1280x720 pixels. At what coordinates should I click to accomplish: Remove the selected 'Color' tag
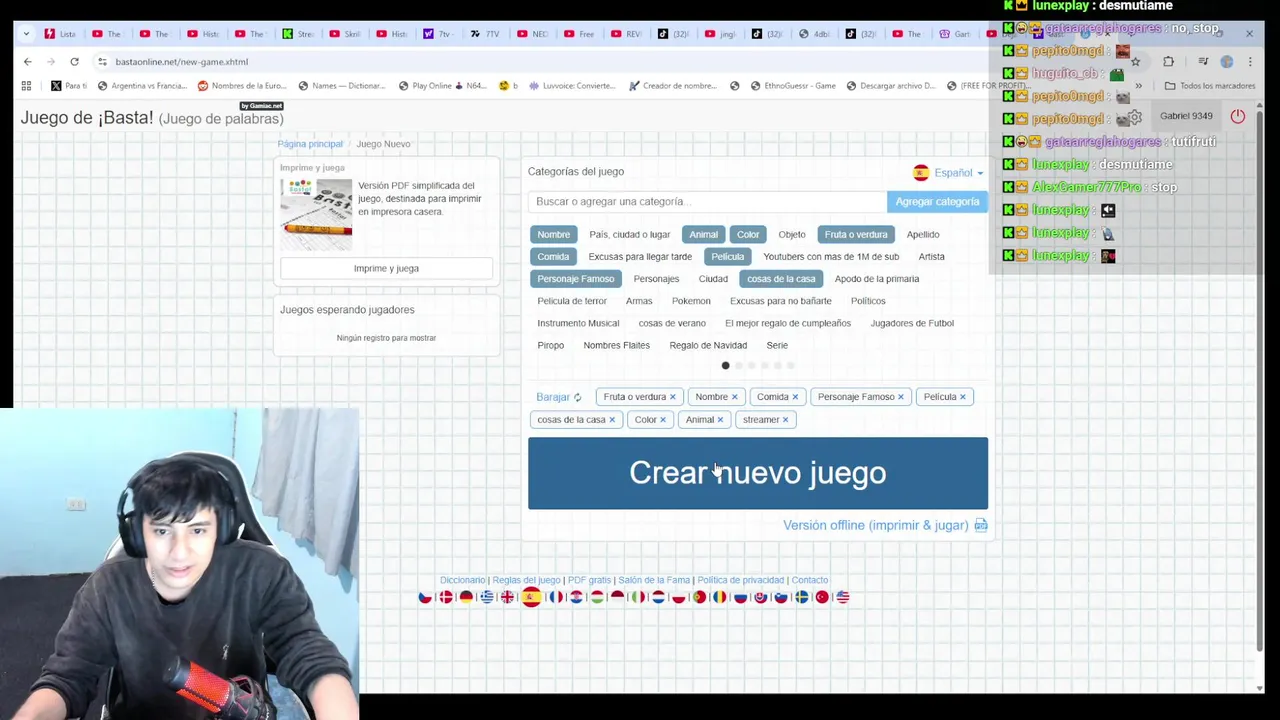point(662,420)
